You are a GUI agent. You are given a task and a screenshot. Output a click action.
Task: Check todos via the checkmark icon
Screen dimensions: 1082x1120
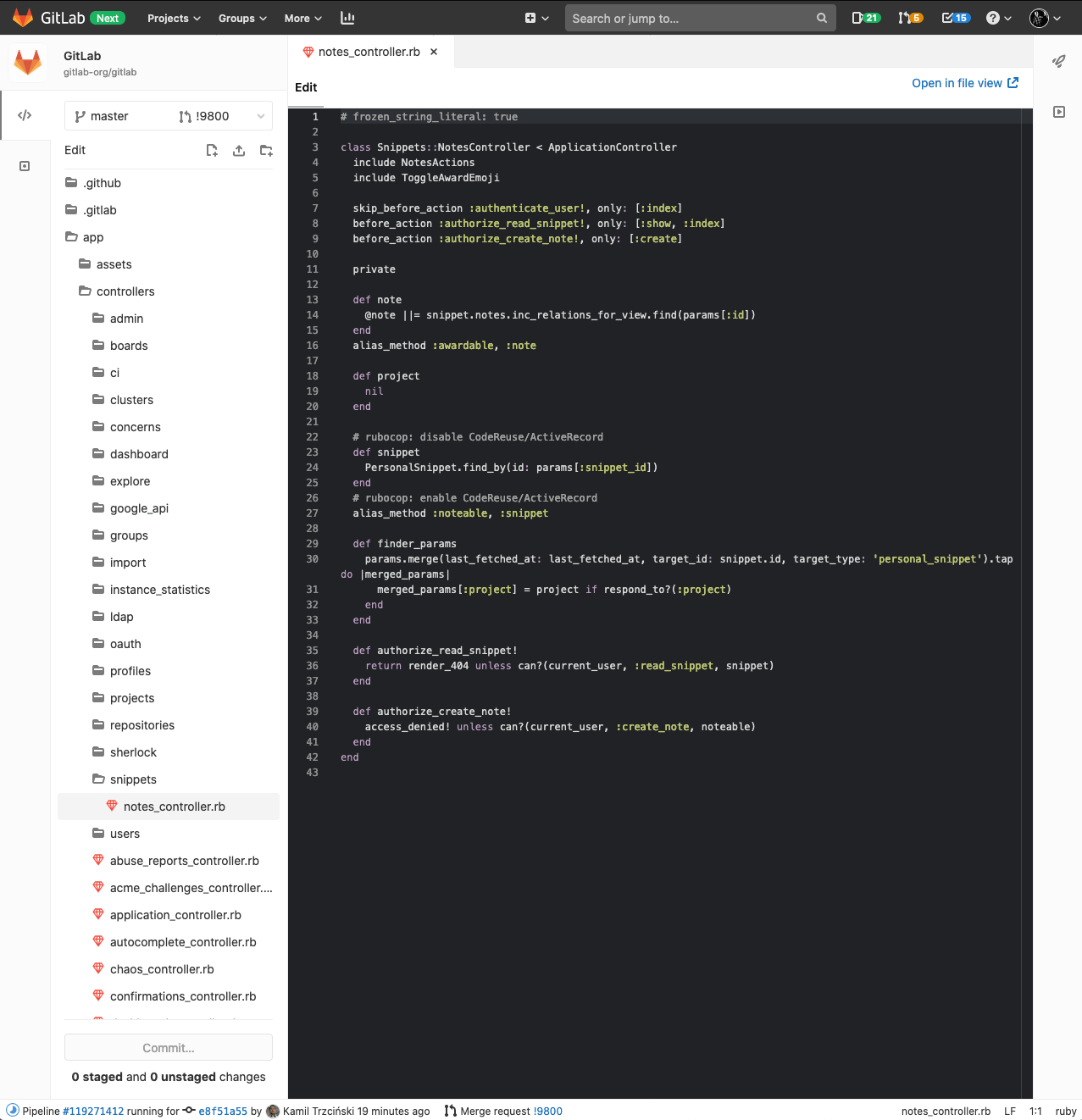click(x=956, y=17)
